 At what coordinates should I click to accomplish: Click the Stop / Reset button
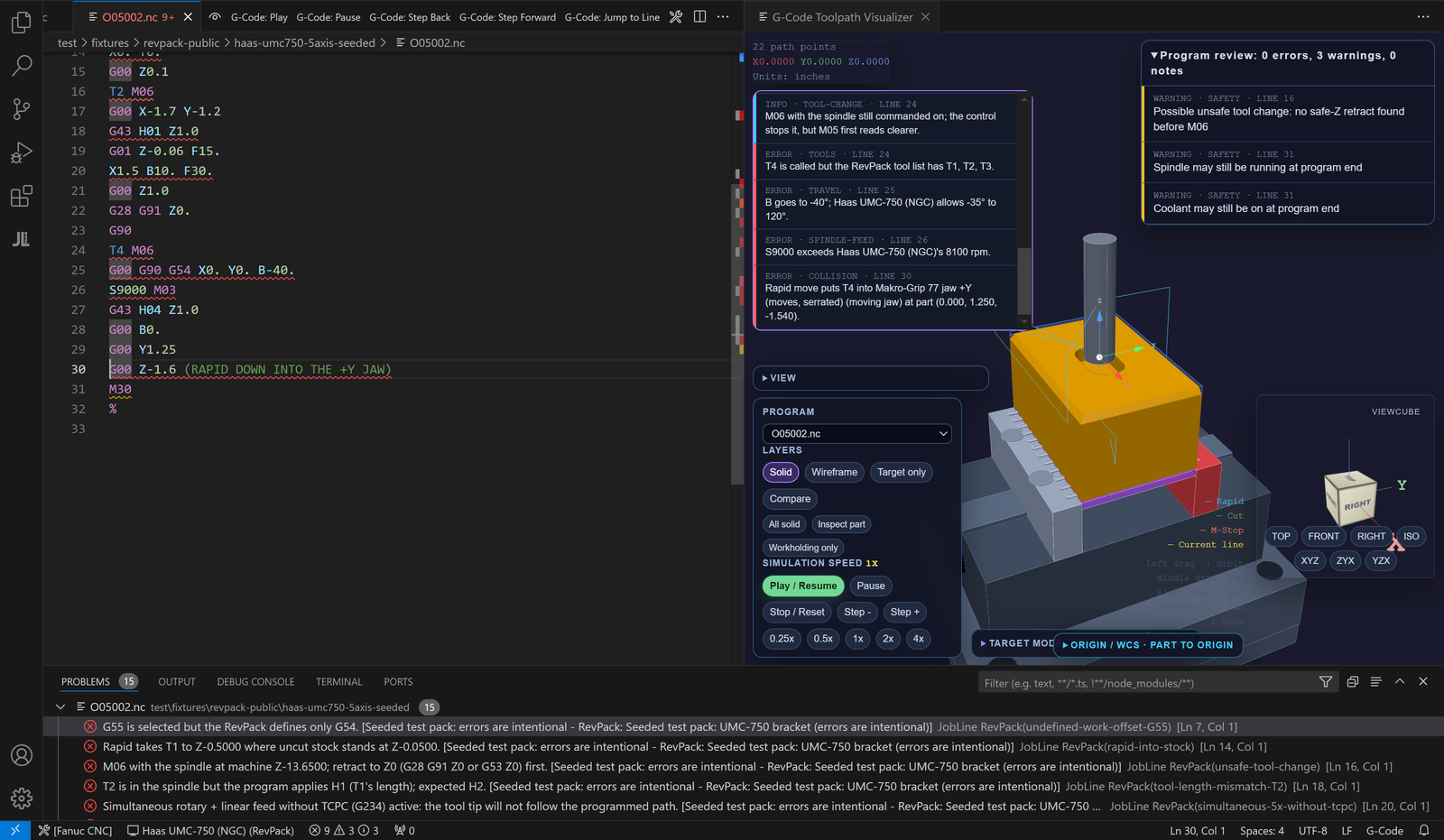click(x=797, y=613)
